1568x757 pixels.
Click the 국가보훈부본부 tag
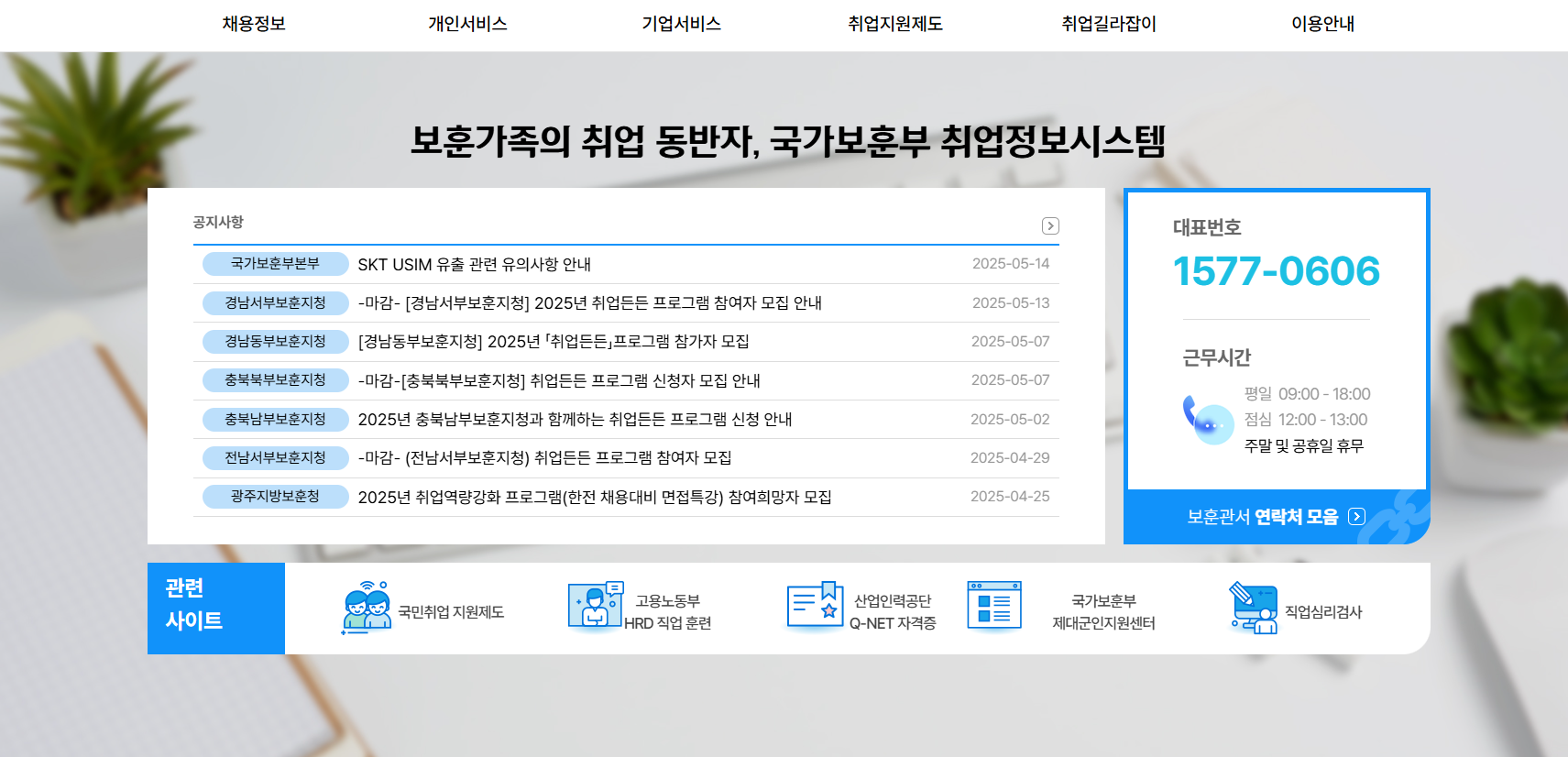pyautogui.click(x=275, y=264)
